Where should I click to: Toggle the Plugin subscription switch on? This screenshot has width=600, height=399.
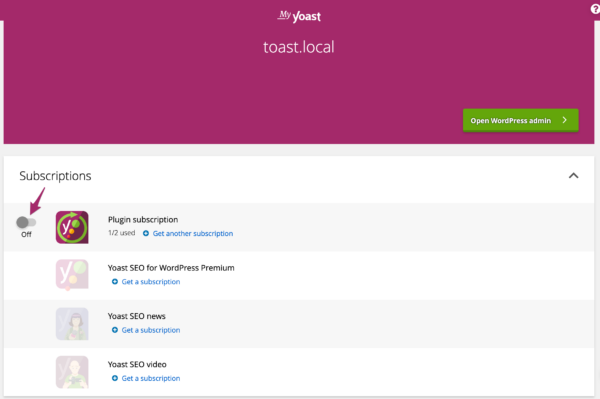point(26,222)
